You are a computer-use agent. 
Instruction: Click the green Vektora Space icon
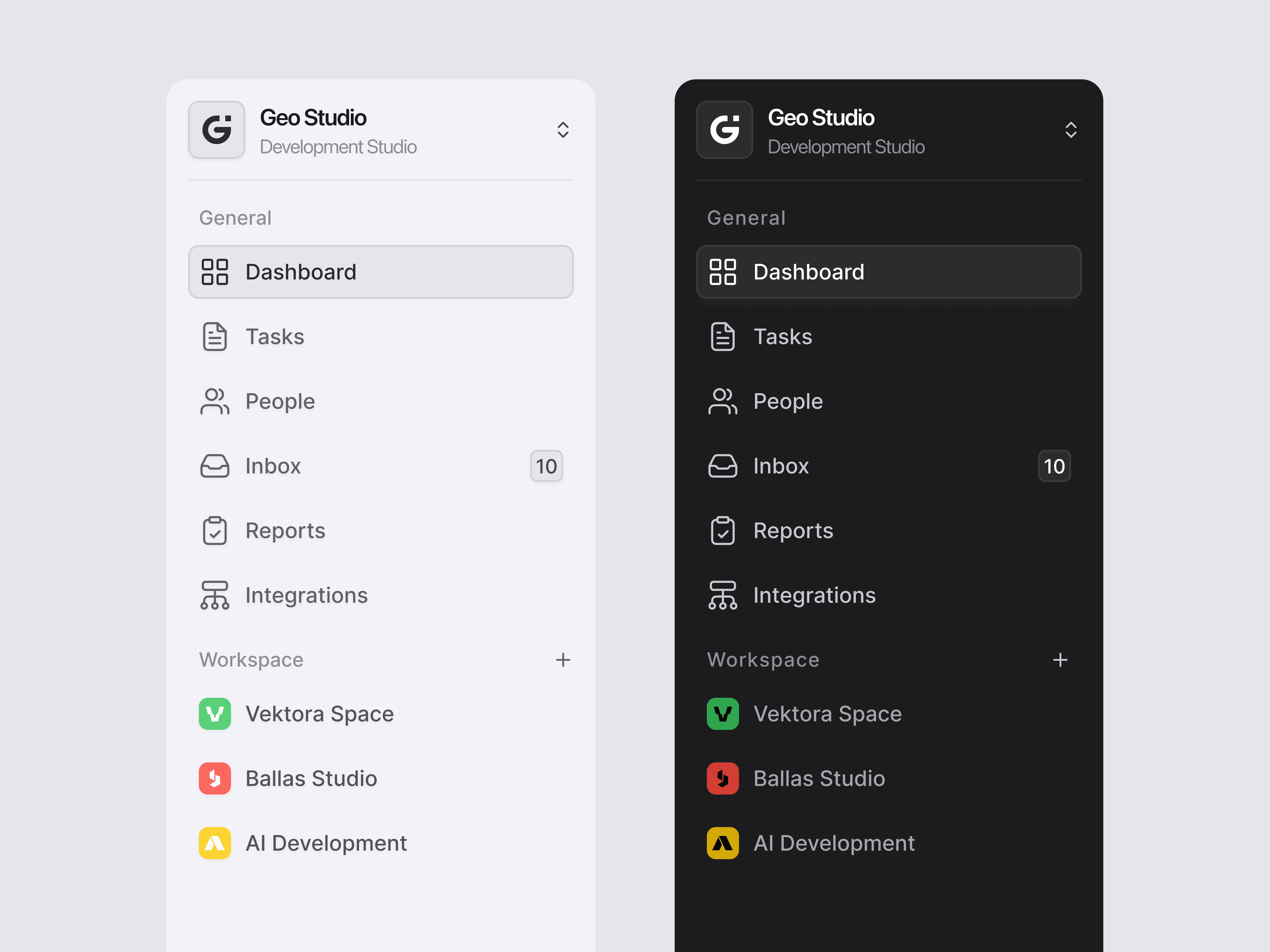tap(215, 714)
